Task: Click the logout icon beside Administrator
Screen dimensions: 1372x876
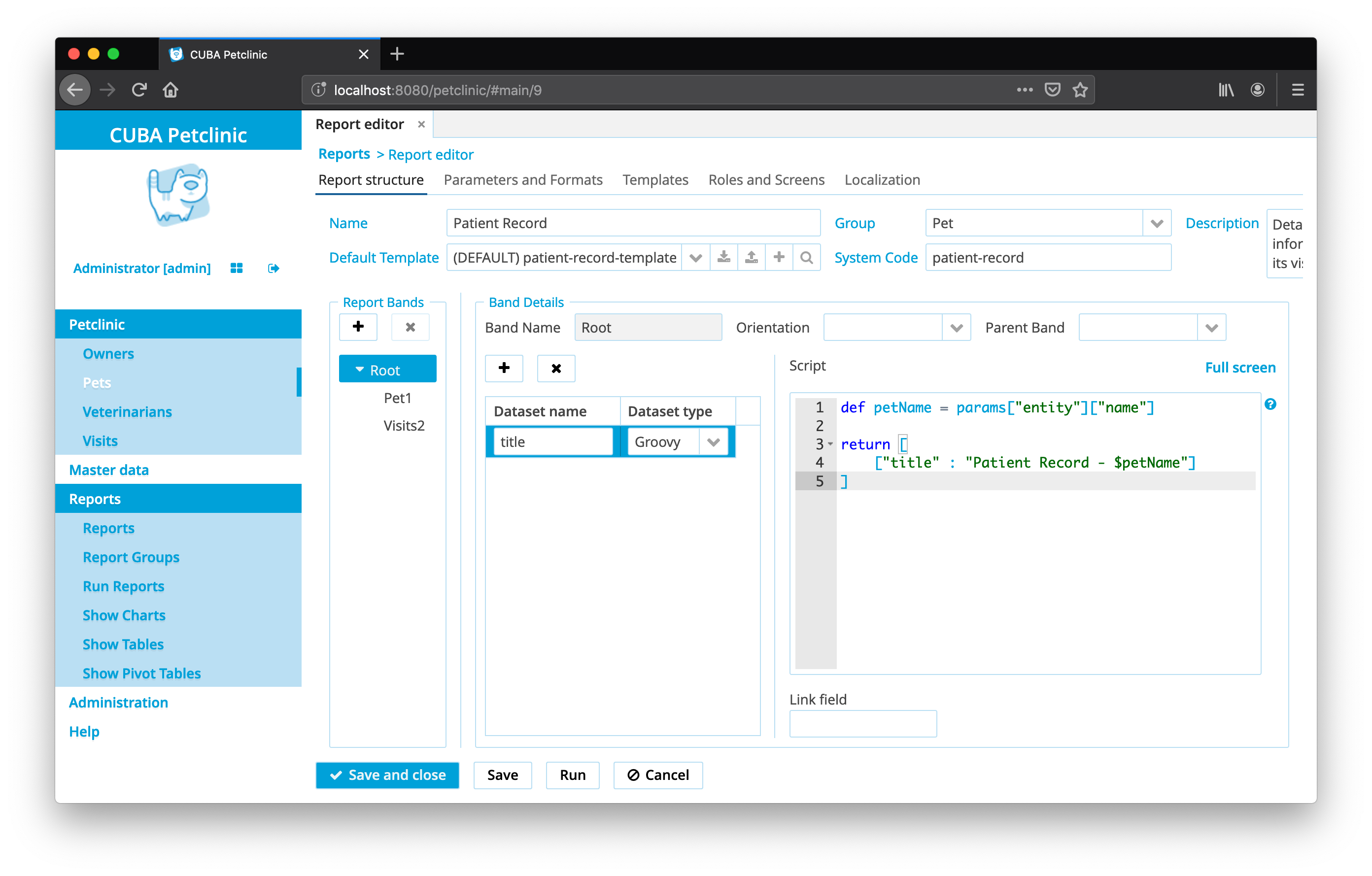Action: click(x=274, y=268)
